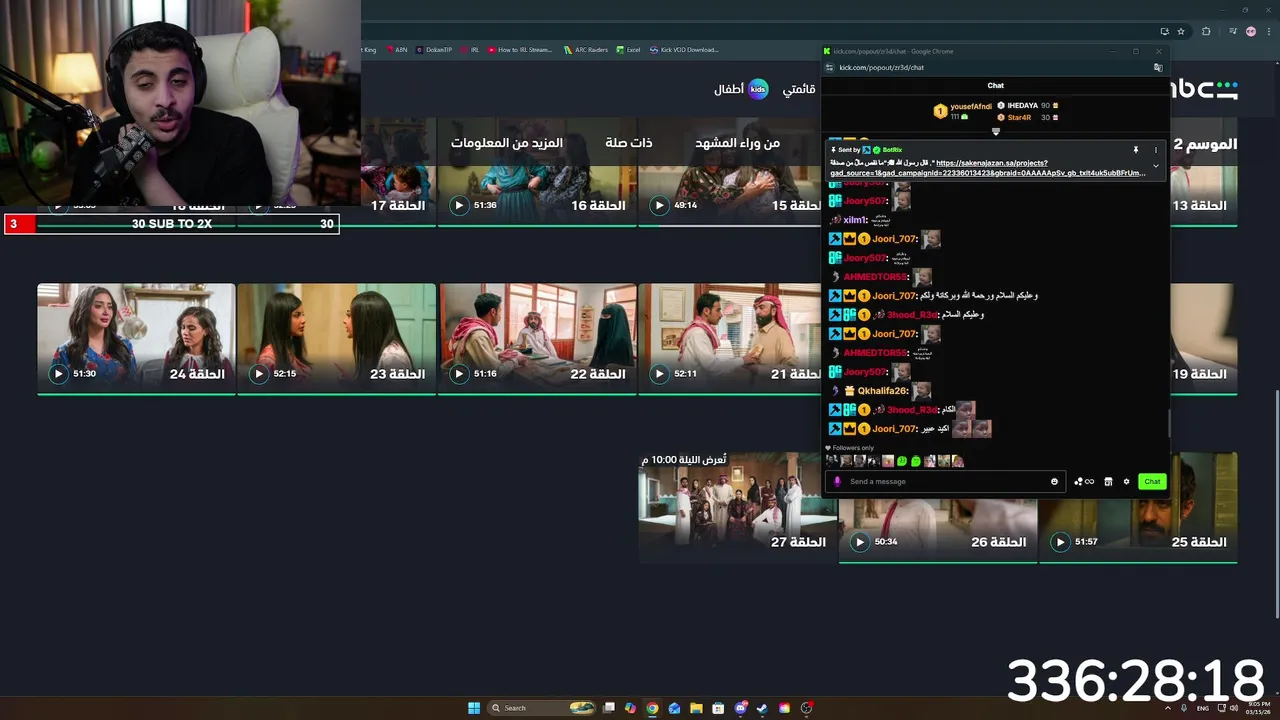Switch to the 'ذات صلة' tab
Image resolution: width=1280 pixels, height=720 pixels.
click(628, 143)
